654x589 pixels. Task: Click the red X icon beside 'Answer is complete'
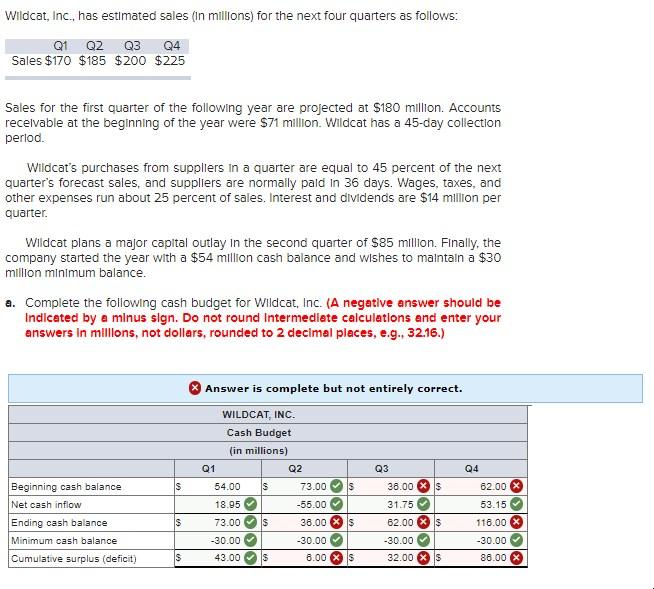click(x=195, y=388)
